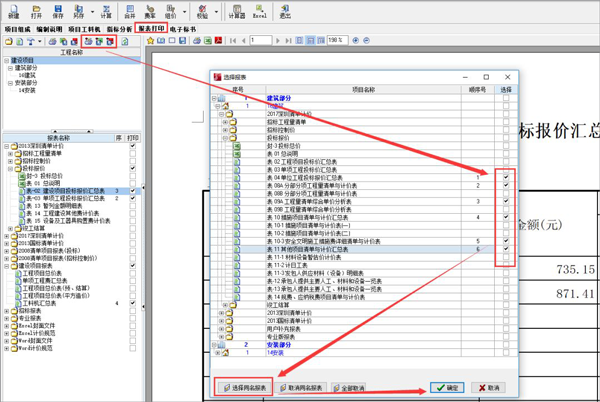Click the 打开 (Open) toolbar icon
This screenshot has width=600, height=402.
[x=36, y=11]
